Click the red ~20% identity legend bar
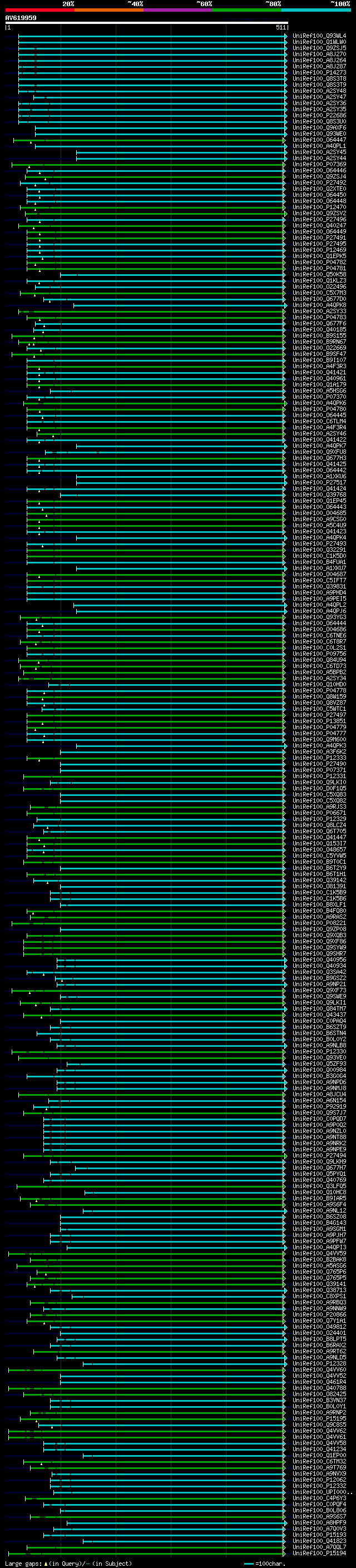This screenshot has height=1568, width=356. (39, 10)
